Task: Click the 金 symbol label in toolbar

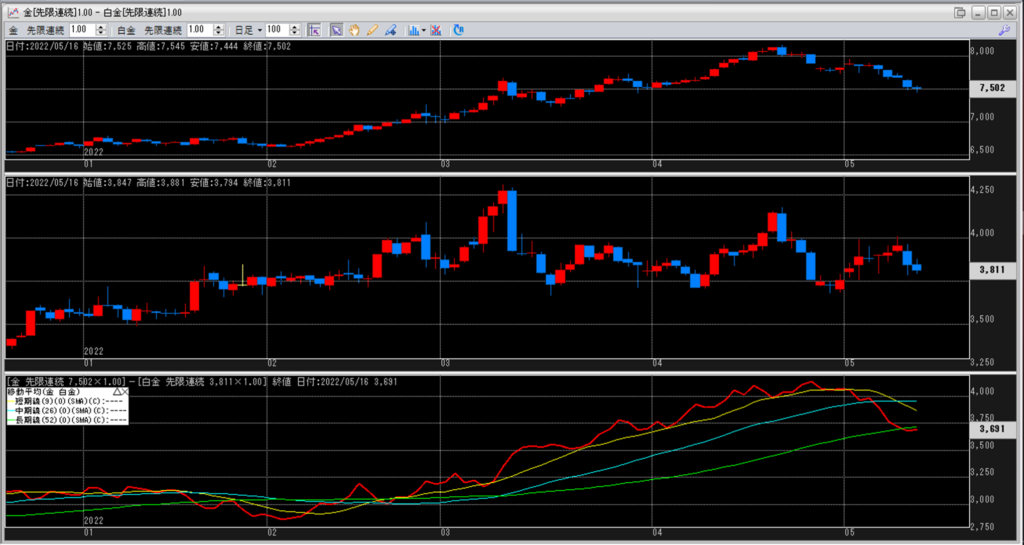Action: click(14, 31)
